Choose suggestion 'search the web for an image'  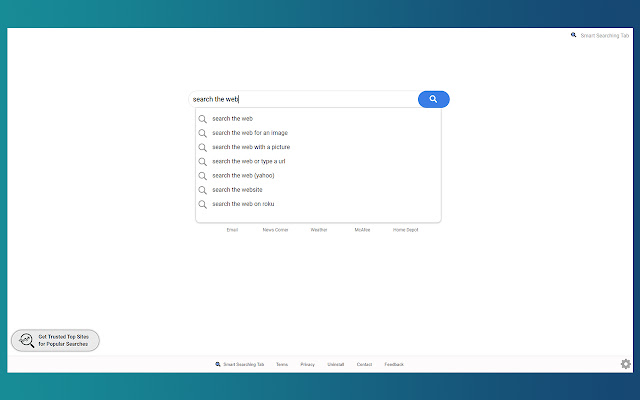tap(318, 133)
